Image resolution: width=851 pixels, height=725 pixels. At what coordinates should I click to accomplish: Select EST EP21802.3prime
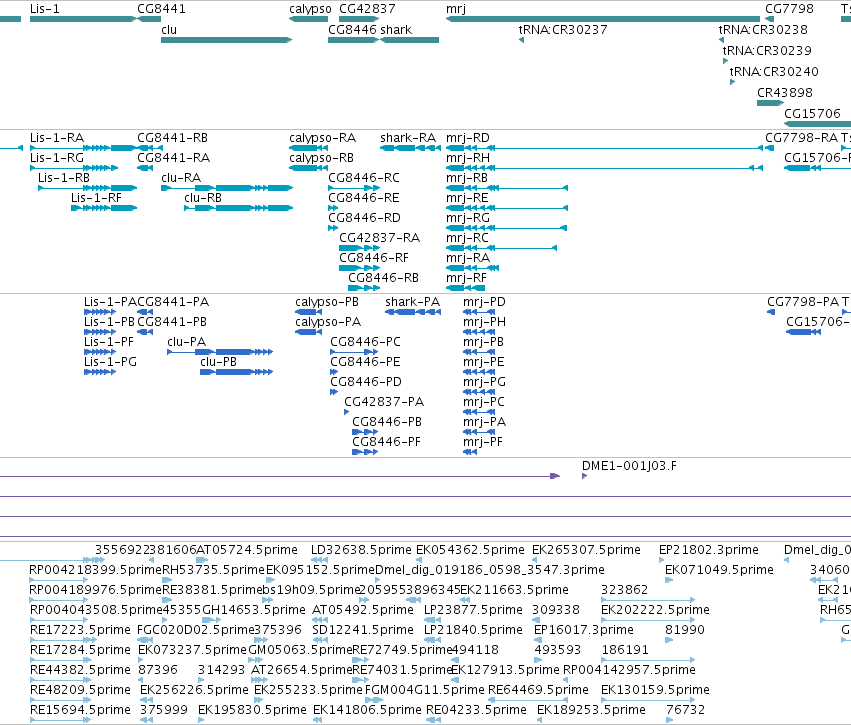(662, 560)
